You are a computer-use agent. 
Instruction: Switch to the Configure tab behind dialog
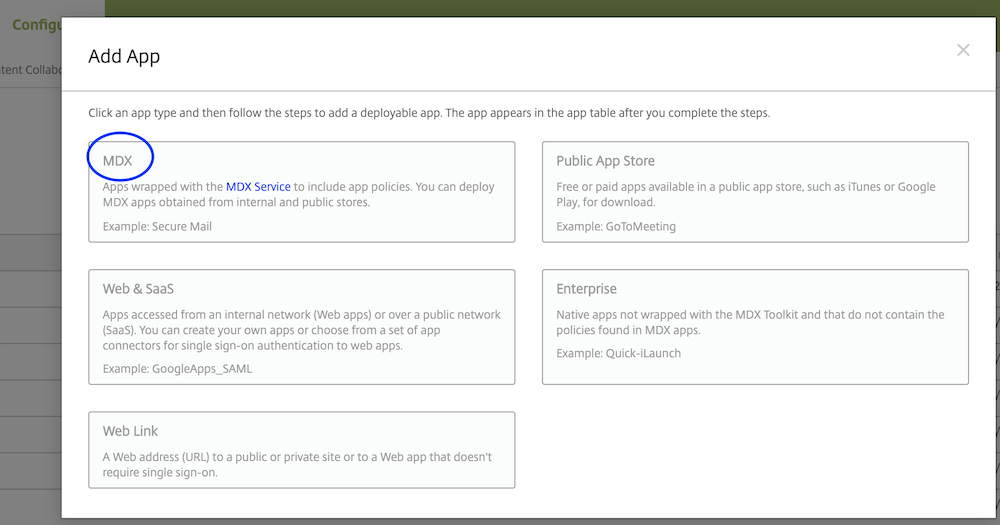click(x=37, y=25)
